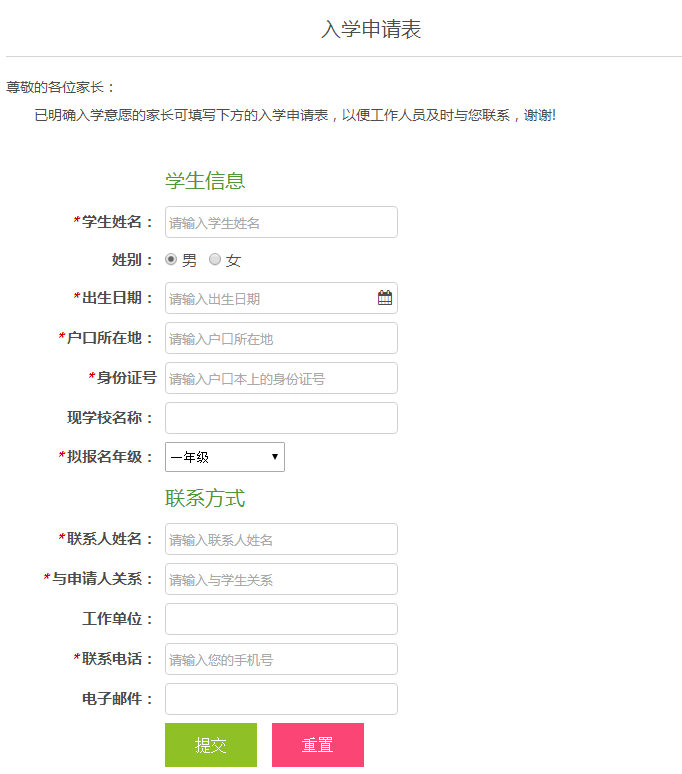Click the 联系人姓名 input field
This screenshot has height=774, width=682.
281,539
